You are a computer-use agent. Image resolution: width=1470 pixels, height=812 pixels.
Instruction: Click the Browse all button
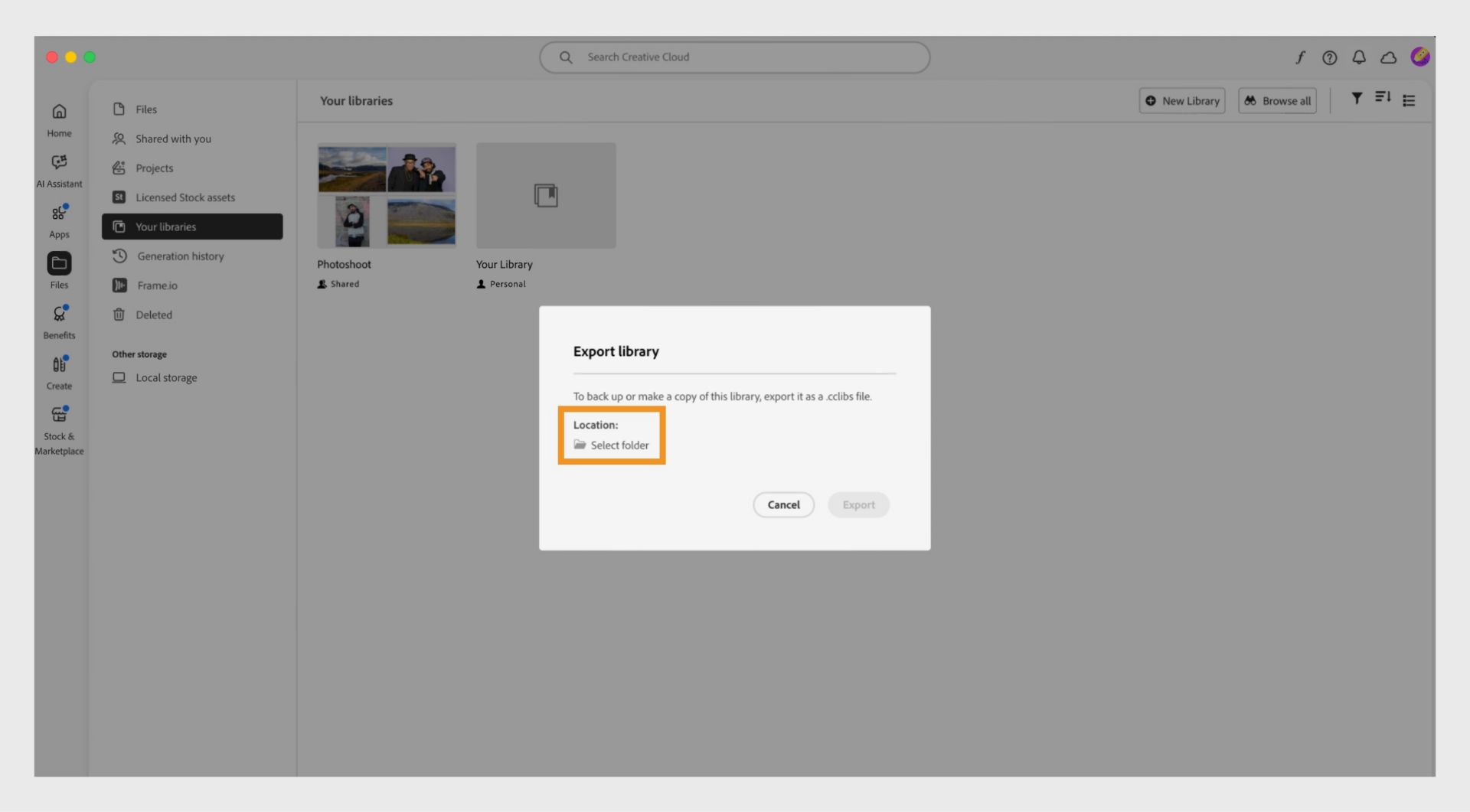click(1277, 101)
